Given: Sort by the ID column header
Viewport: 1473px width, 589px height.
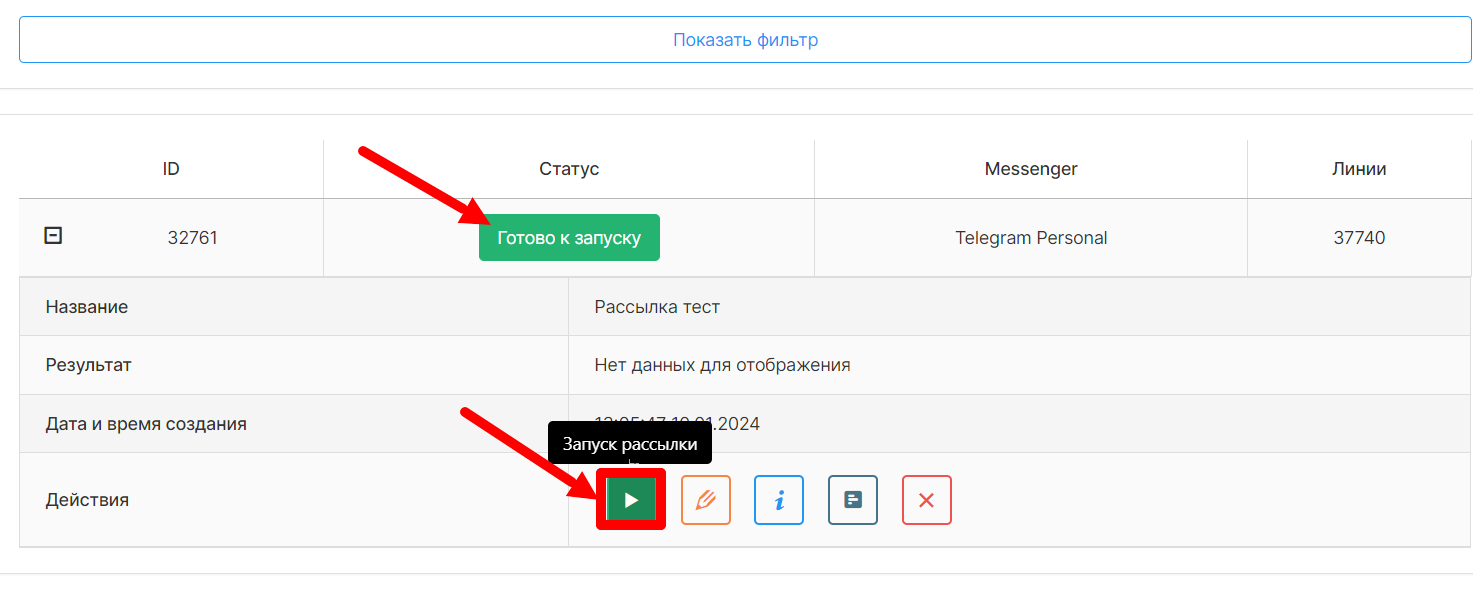Looking at the screenshot, I should point(171,169).
